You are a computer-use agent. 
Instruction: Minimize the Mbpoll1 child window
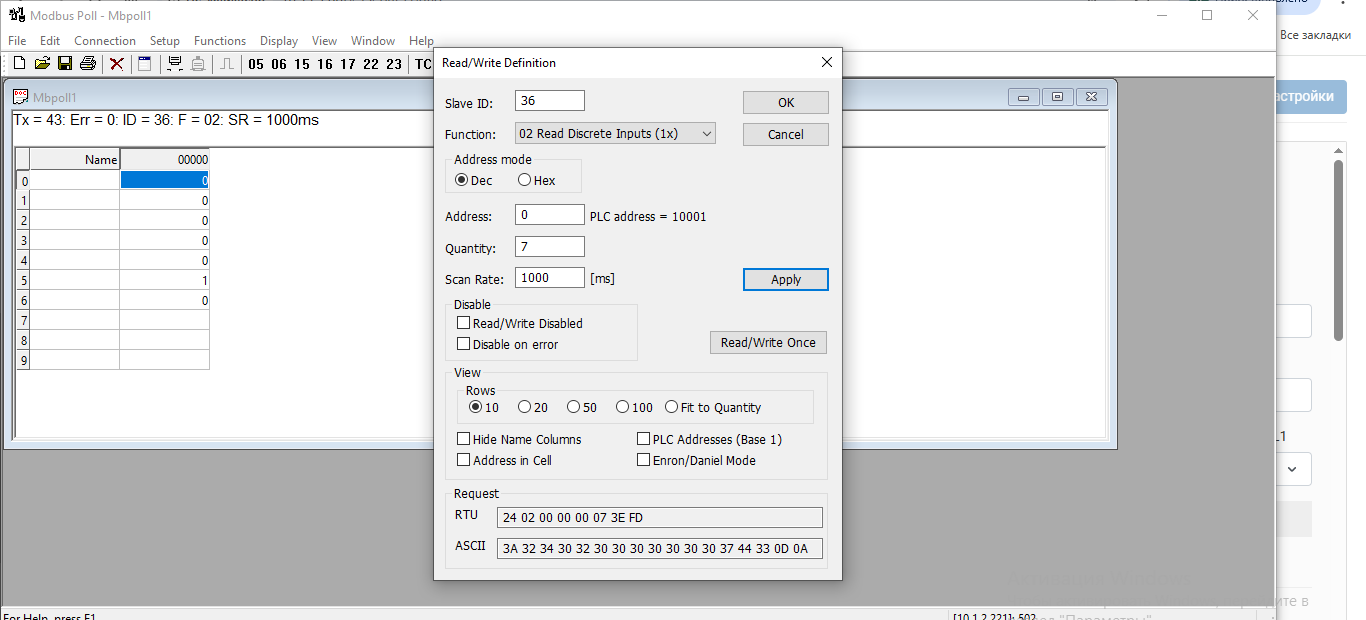point(1024,97)
